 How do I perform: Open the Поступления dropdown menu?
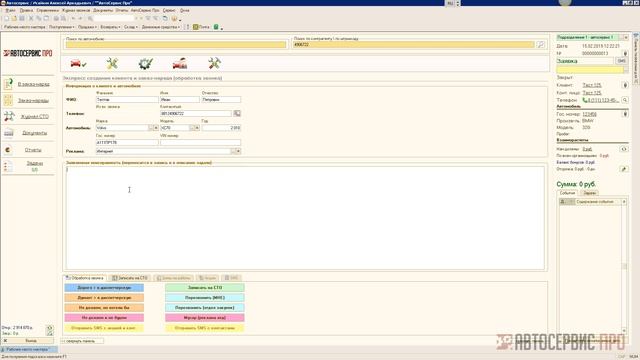coord(62,27)
